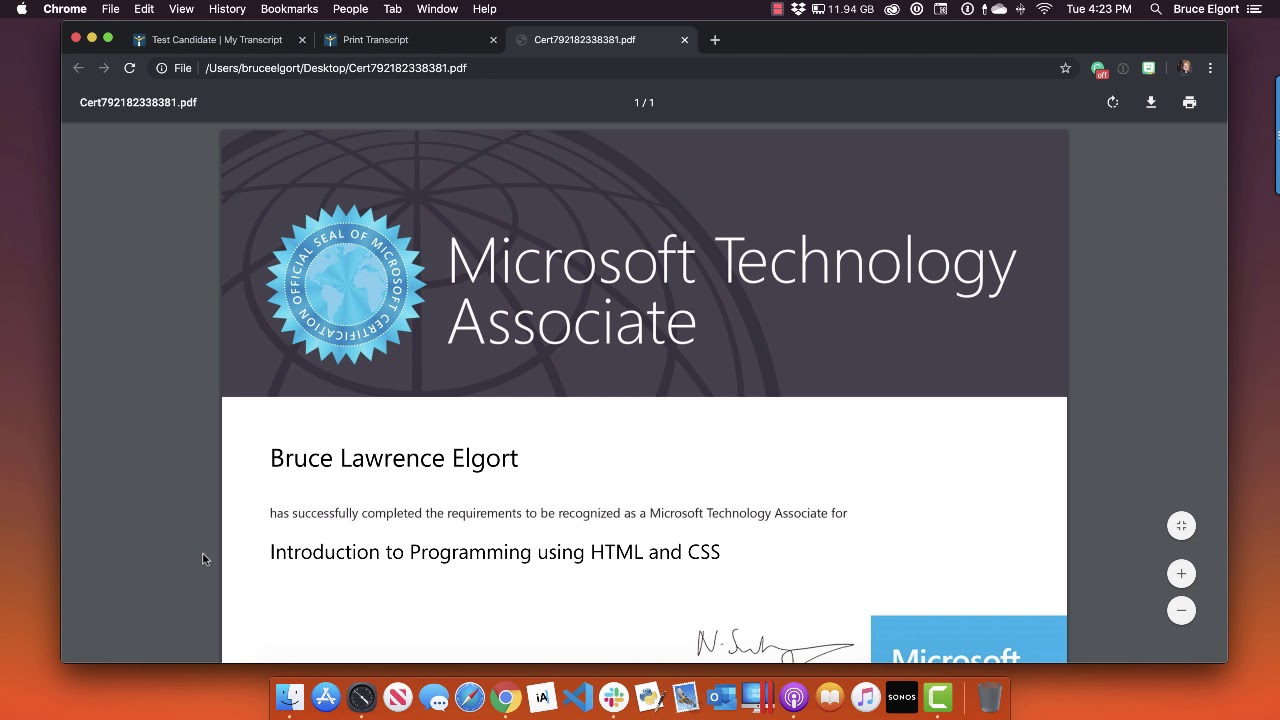
Task: Open Safari from the dock
Action: click(x=470, y=697)
